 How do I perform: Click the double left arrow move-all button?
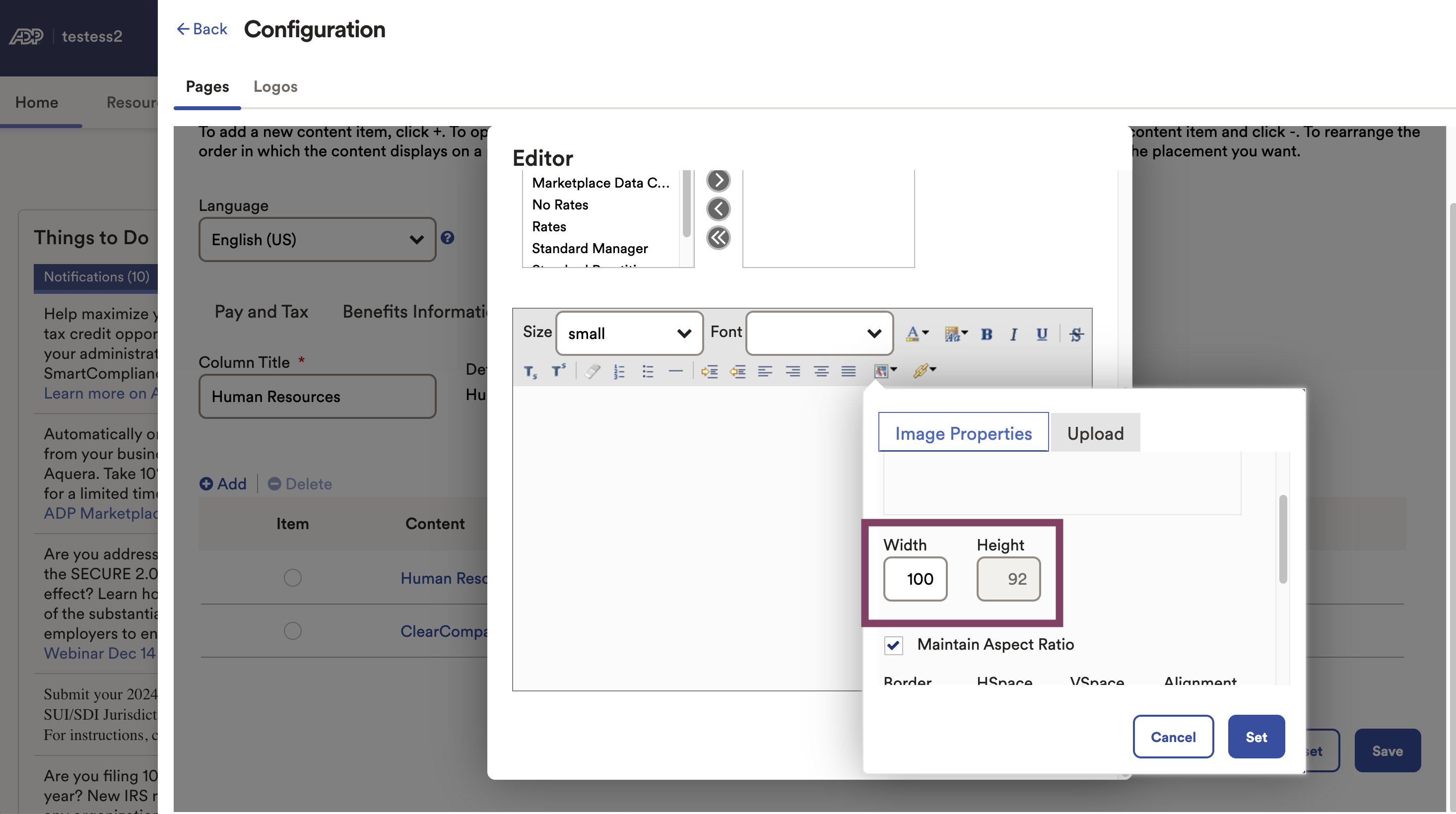point(719,238)
